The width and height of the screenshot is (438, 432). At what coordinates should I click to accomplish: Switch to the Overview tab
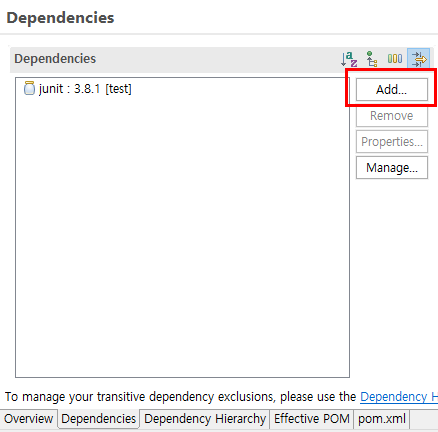29,419
